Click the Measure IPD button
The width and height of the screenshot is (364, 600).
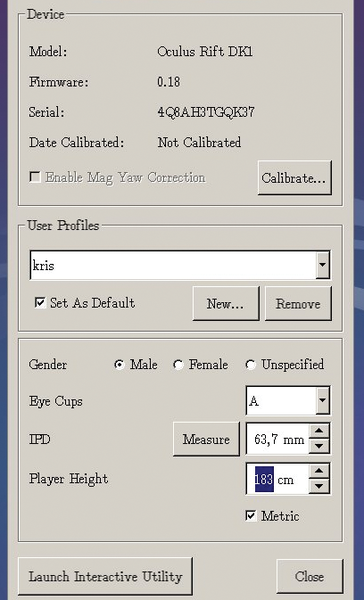tap(206, 439)
